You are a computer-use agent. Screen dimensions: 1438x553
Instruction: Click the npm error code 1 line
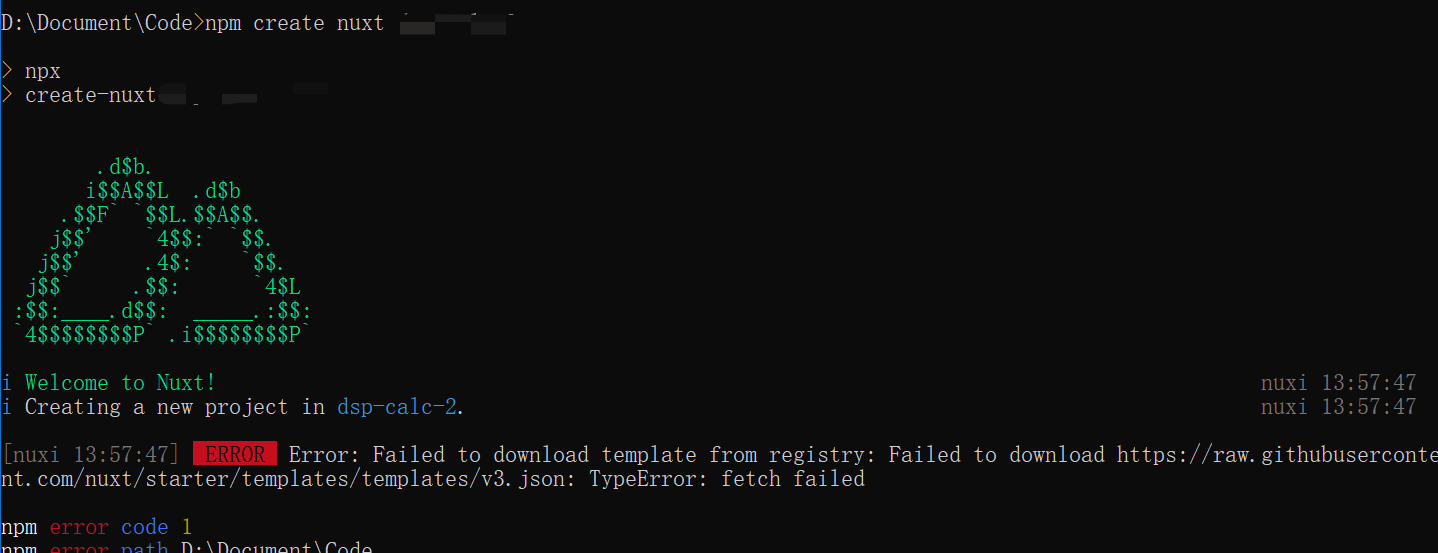[x=96, y=527]
